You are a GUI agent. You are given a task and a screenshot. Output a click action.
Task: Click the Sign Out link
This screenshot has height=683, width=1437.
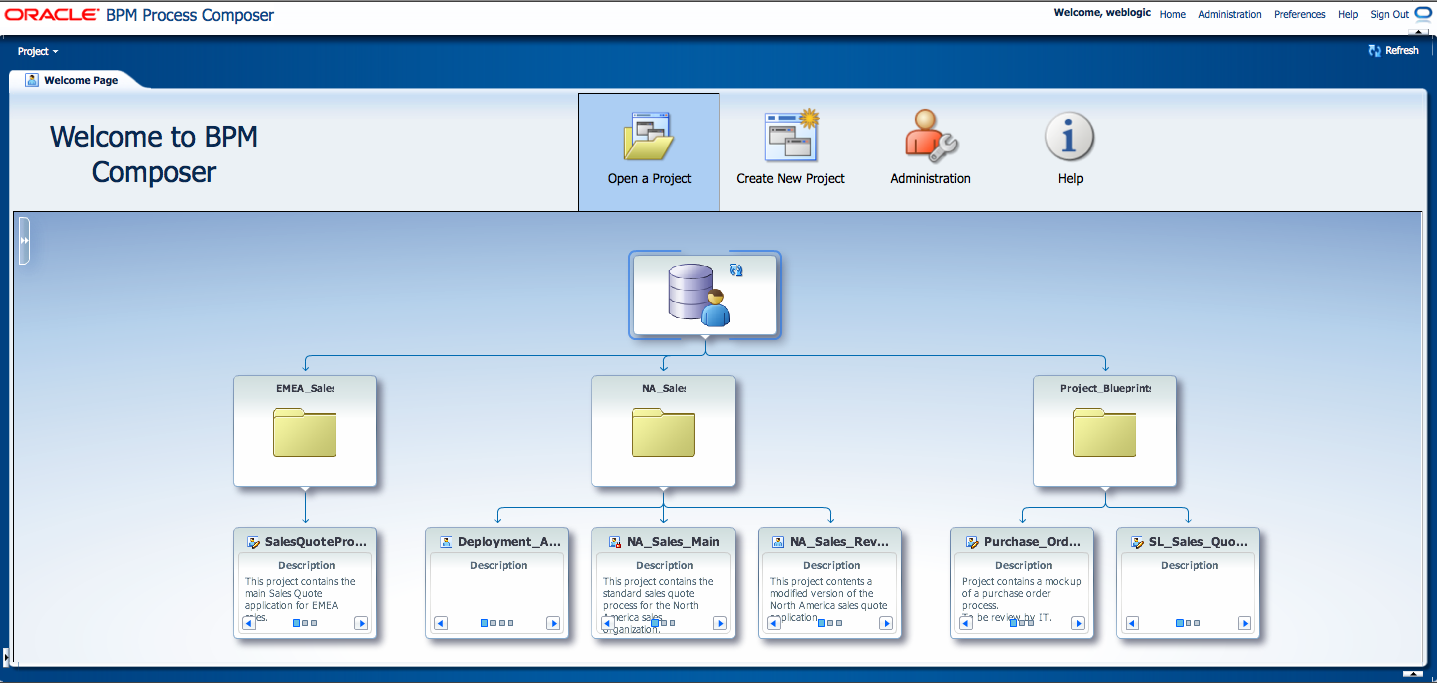[x=1389, y=14]
